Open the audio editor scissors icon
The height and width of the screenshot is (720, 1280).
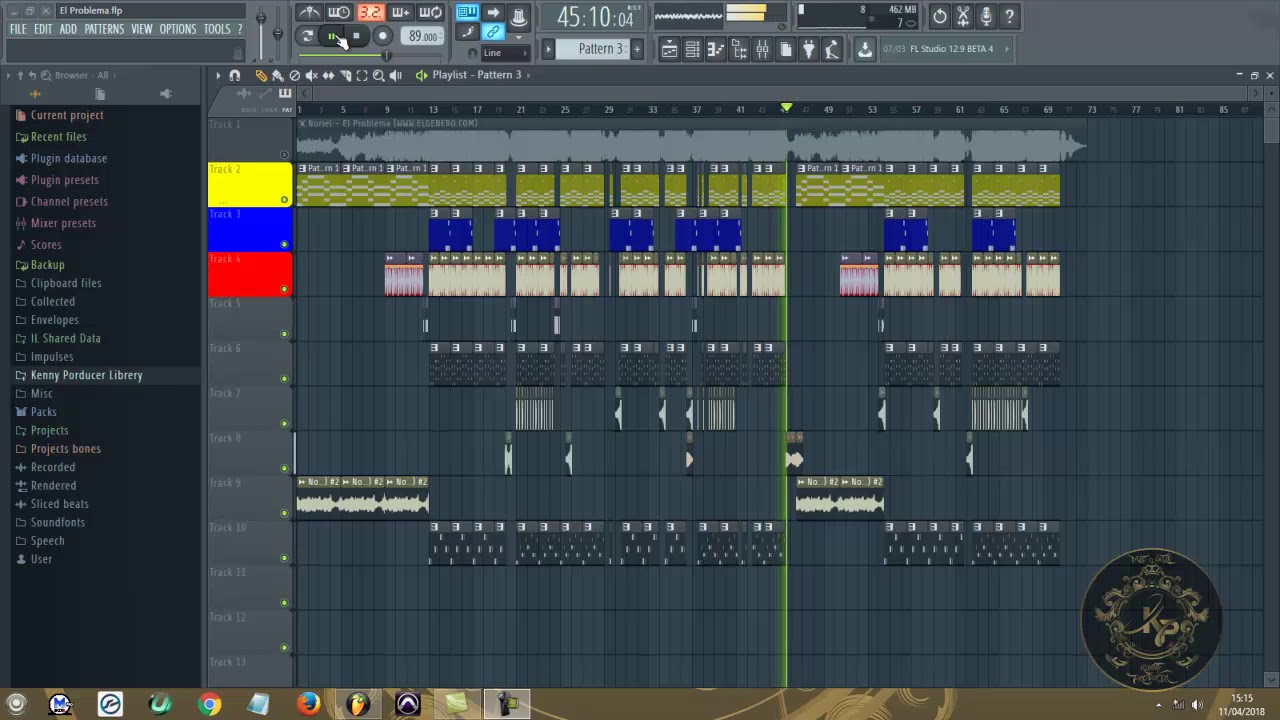pos(963,16)
